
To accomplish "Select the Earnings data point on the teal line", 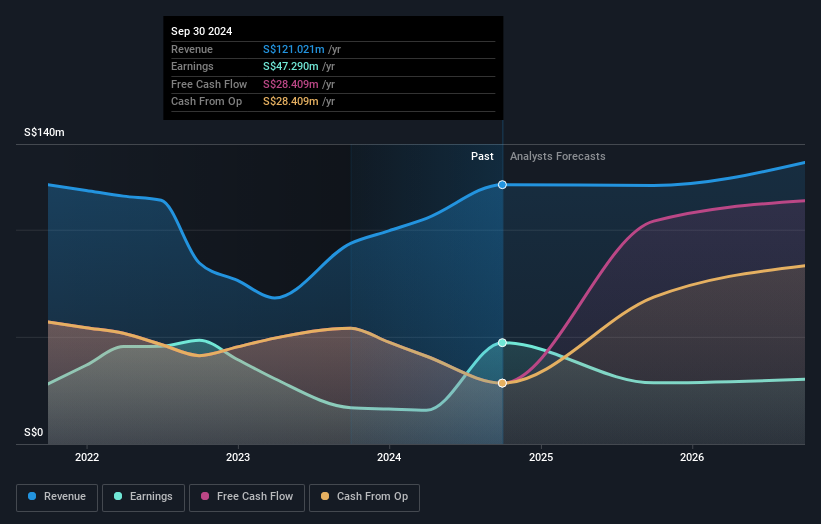I will click(x=502, y=343).
